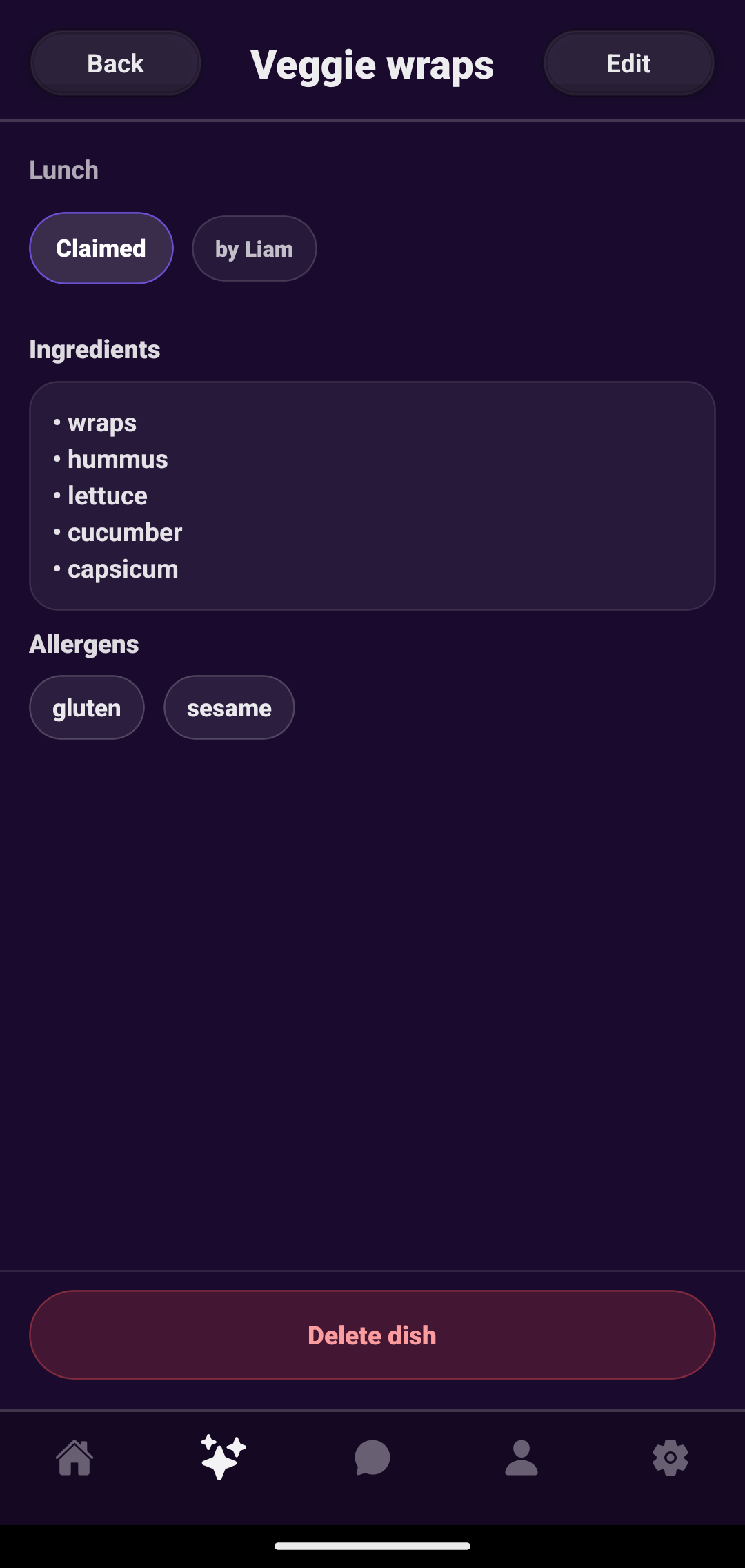Click the capsicum ingredient line
The height and width of the screenshot is (1568, 745).
(x=123, y=569)
